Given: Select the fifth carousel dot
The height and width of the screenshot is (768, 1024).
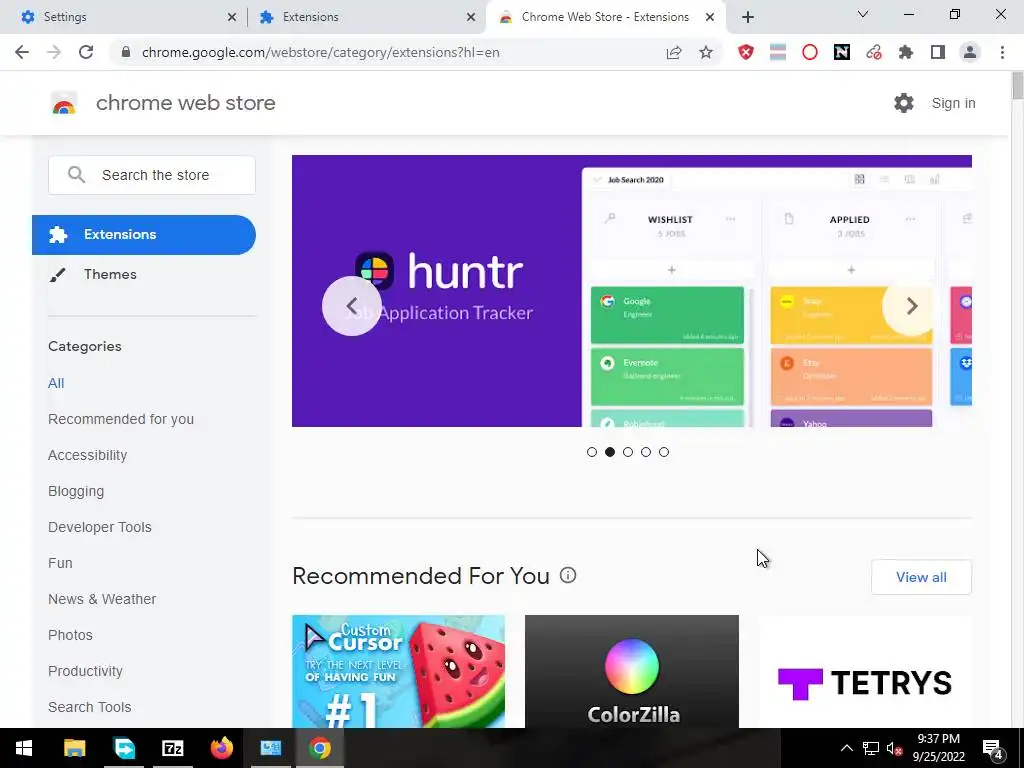Looking at the screenshot, I should point(664,452).
